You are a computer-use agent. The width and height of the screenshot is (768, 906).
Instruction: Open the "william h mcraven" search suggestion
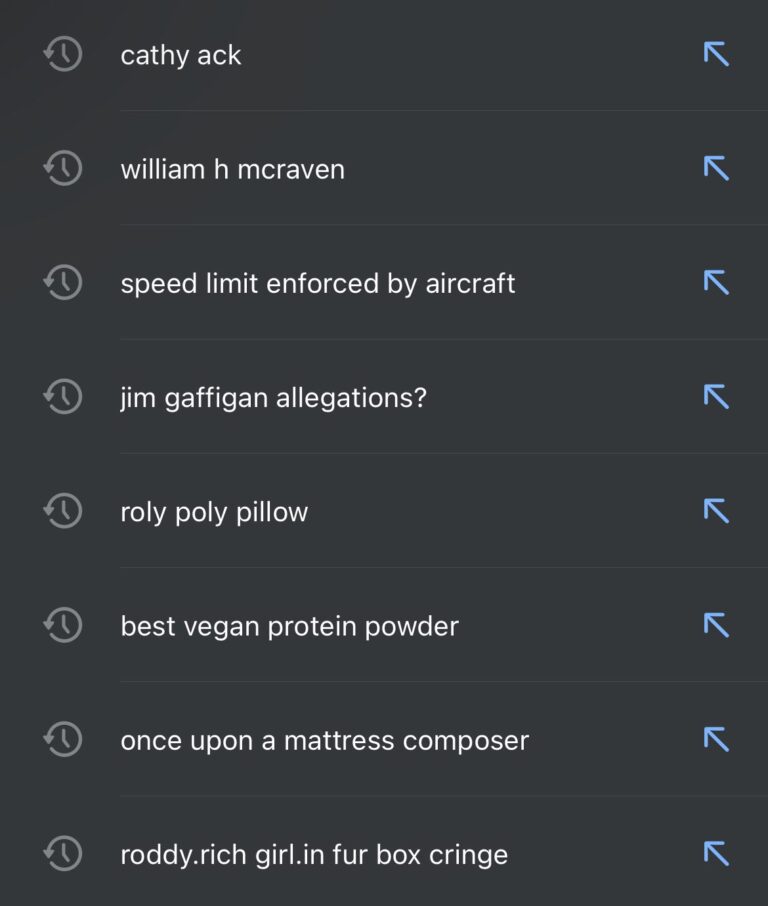point(232,169)
